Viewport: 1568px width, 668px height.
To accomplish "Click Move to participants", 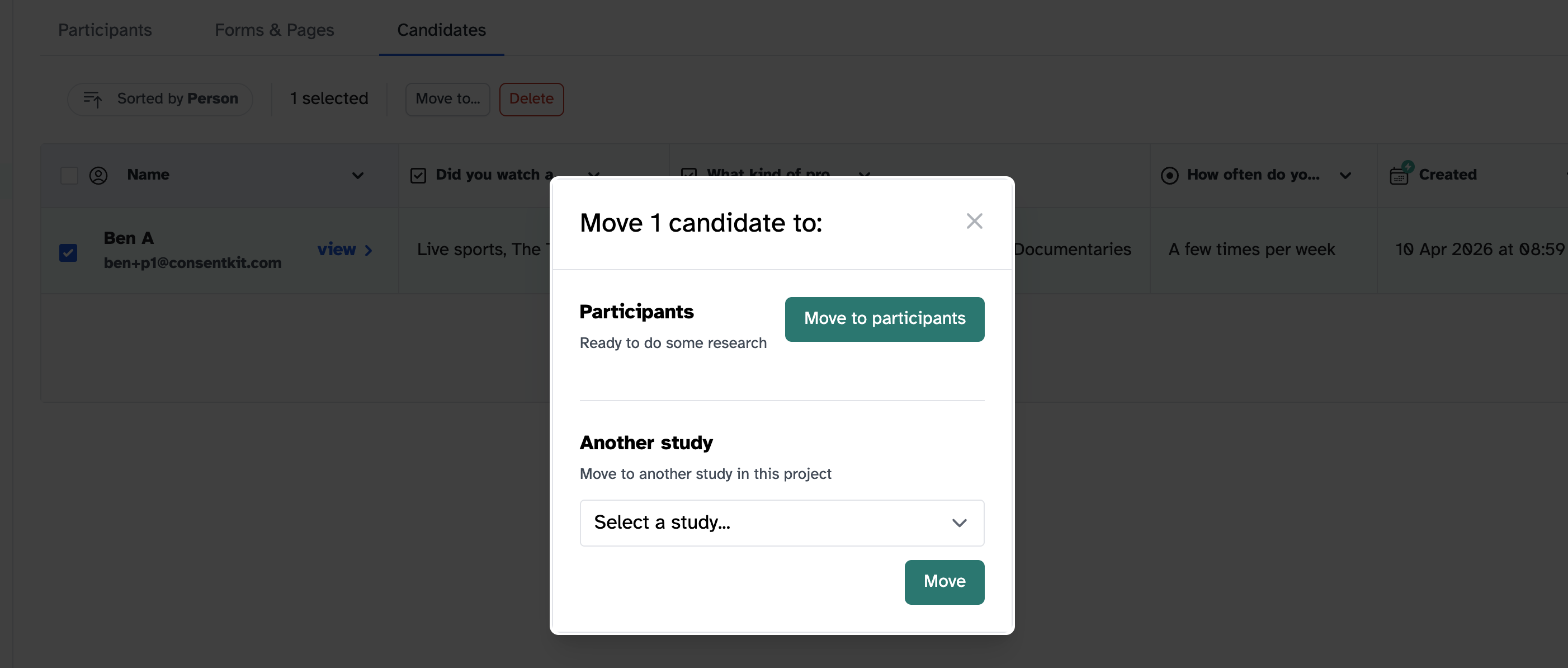I will tap(884, 318).
